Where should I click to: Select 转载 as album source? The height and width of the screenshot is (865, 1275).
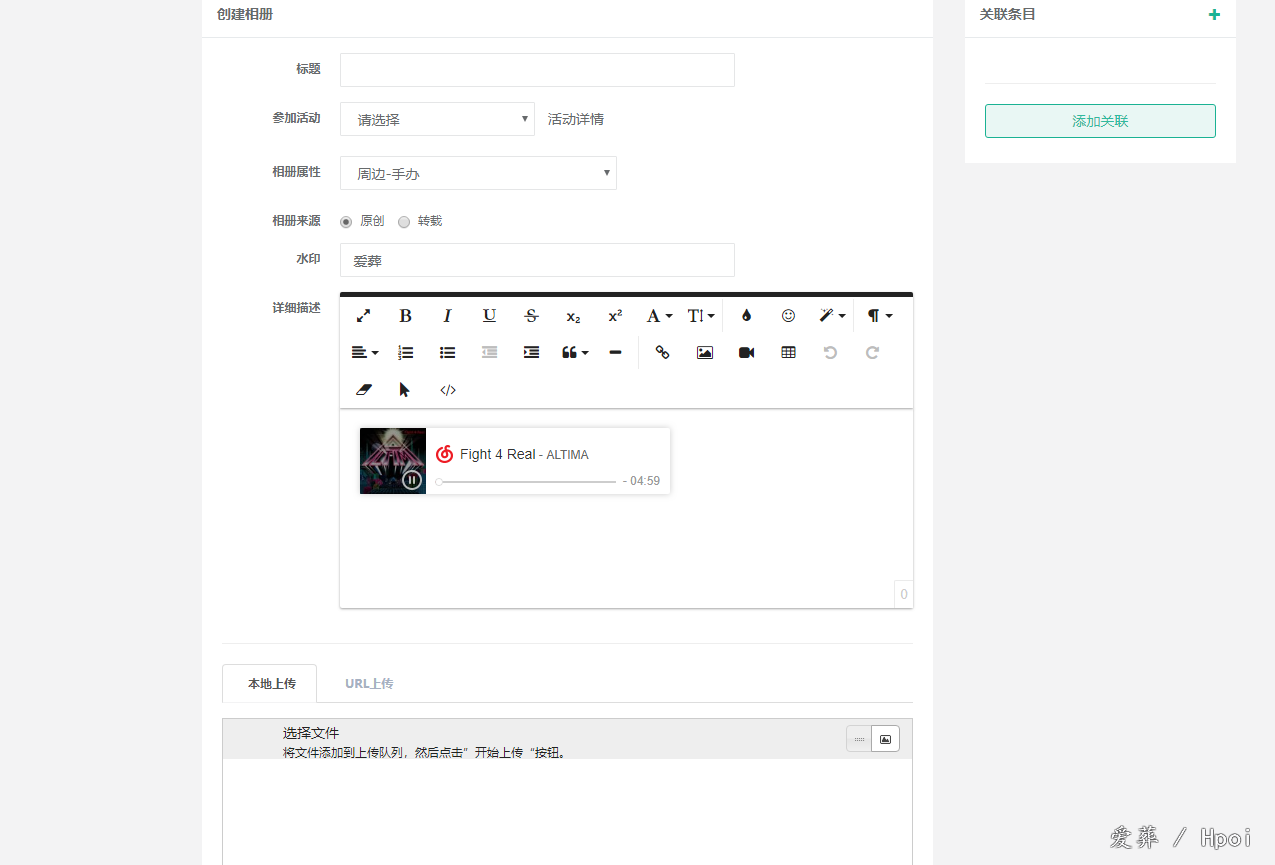tap(404, 222)
